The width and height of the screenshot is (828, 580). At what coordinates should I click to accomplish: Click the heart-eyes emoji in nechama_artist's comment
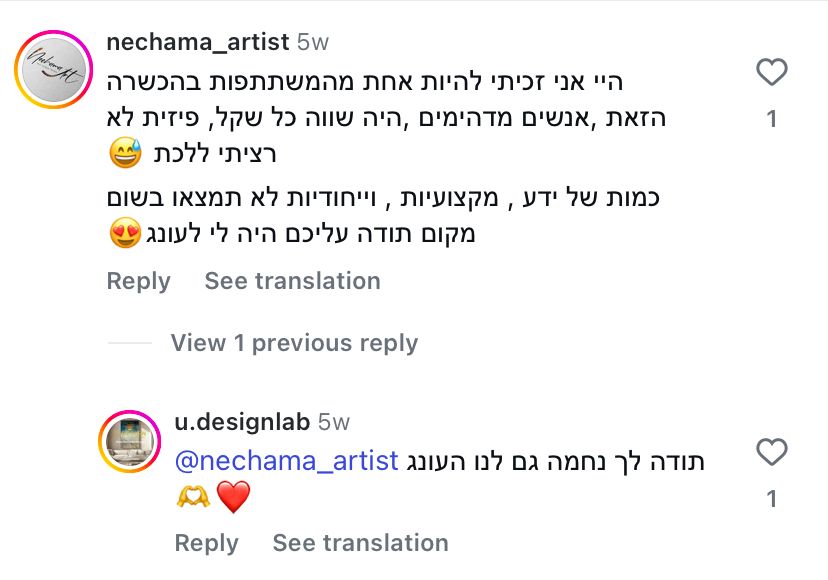[x=124, y=235]
